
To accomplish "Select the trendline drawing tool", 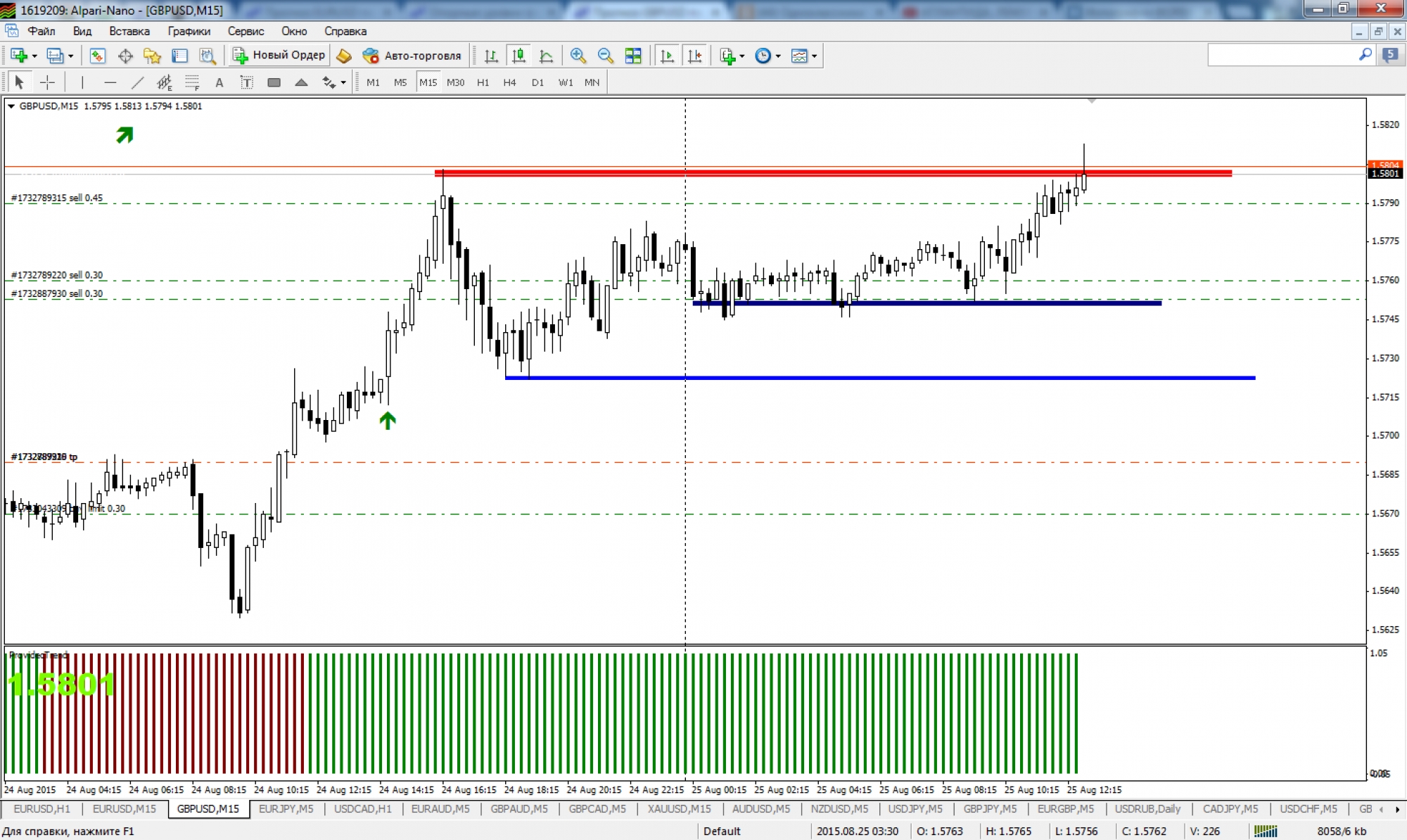I will 137,82.
